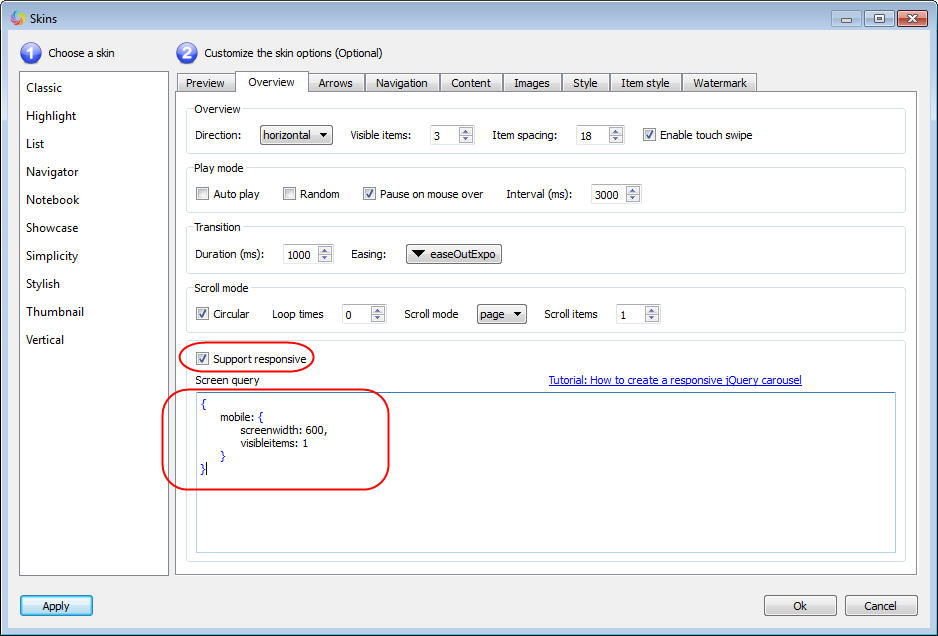Screen dimensions: 938x636
Task: Open the responsive jQuery carousel tutorial link
Action: pos(674,380)
